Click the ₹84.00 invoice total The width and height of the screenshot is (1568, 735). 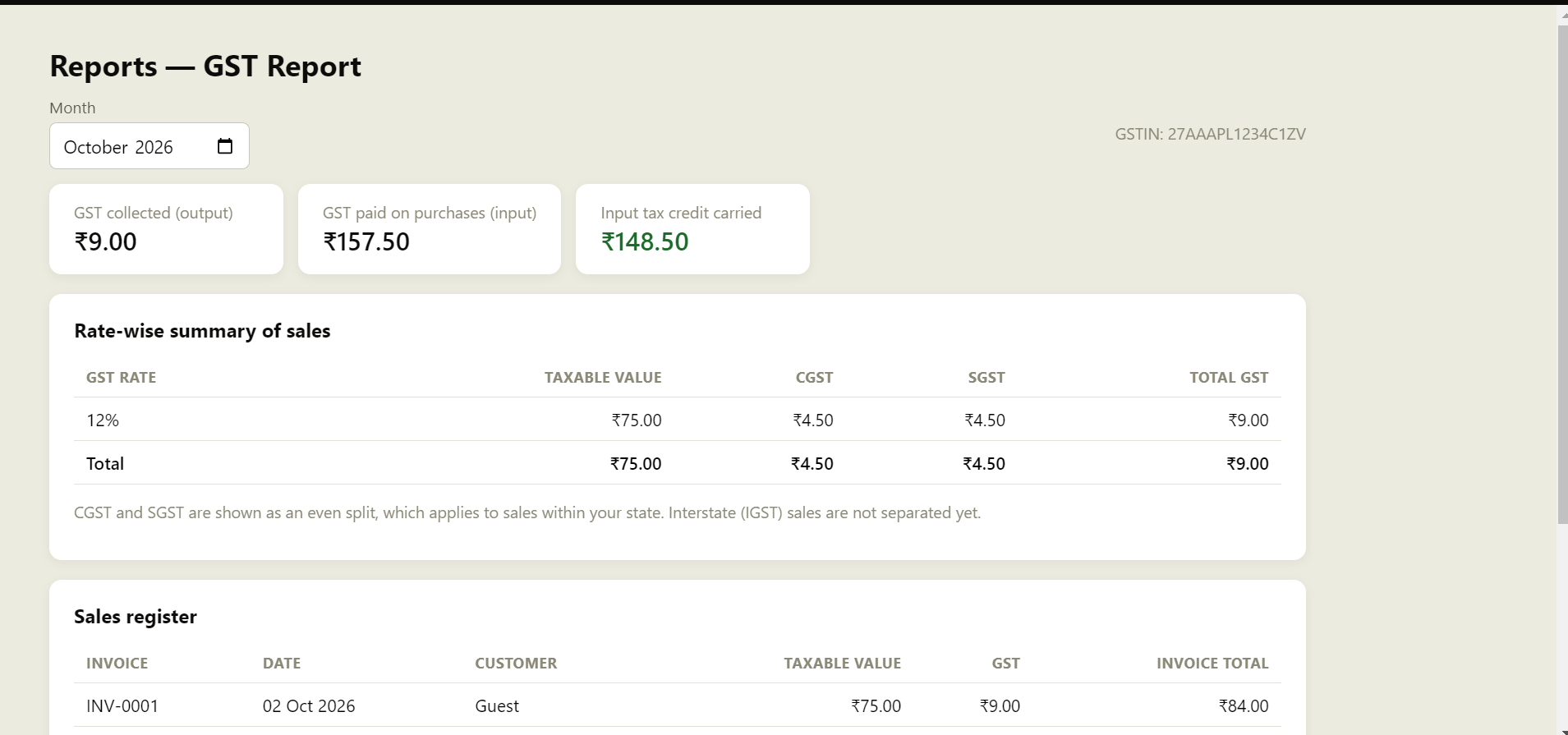point(1244,706)
